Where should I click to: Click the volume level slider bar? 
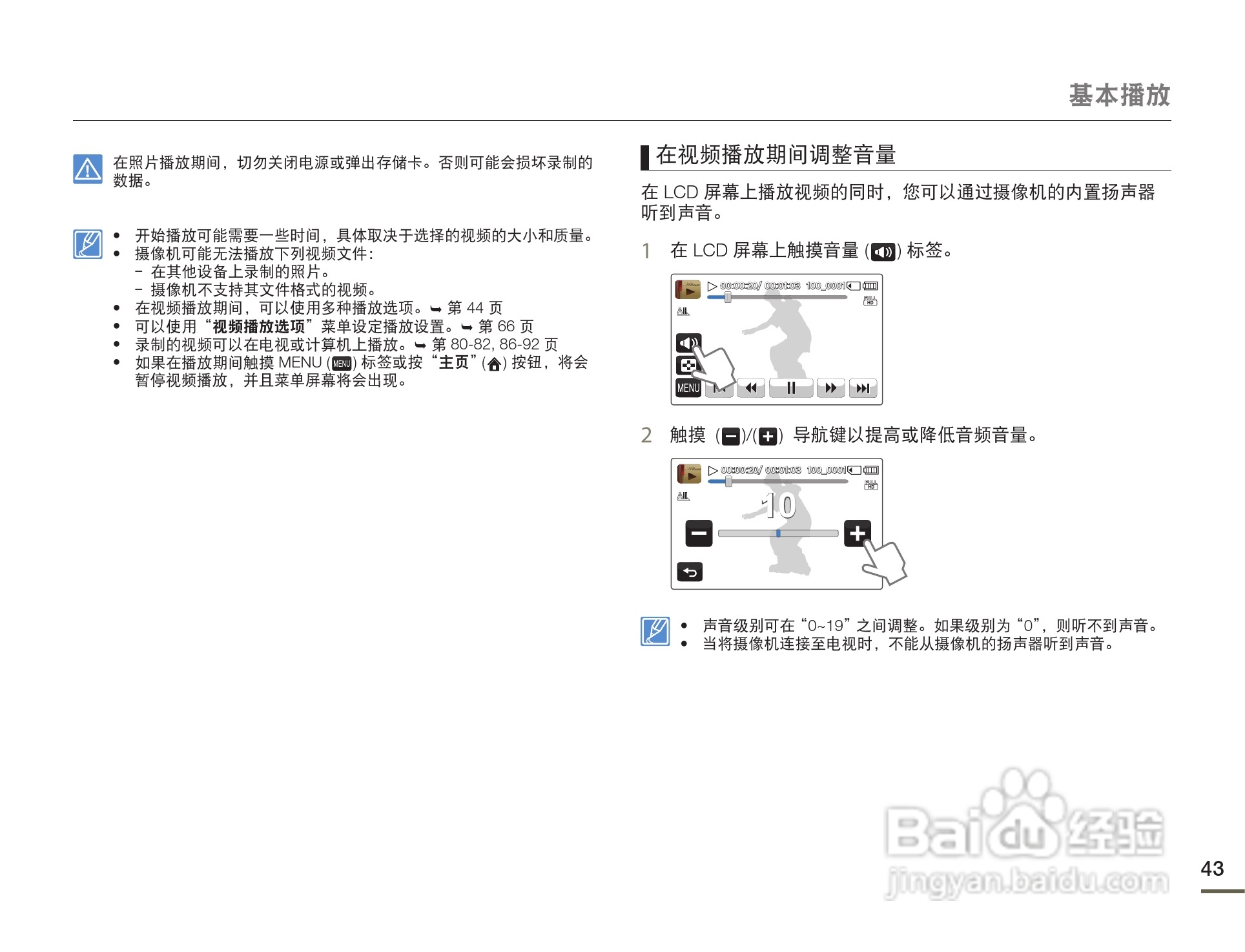(777, 533)
